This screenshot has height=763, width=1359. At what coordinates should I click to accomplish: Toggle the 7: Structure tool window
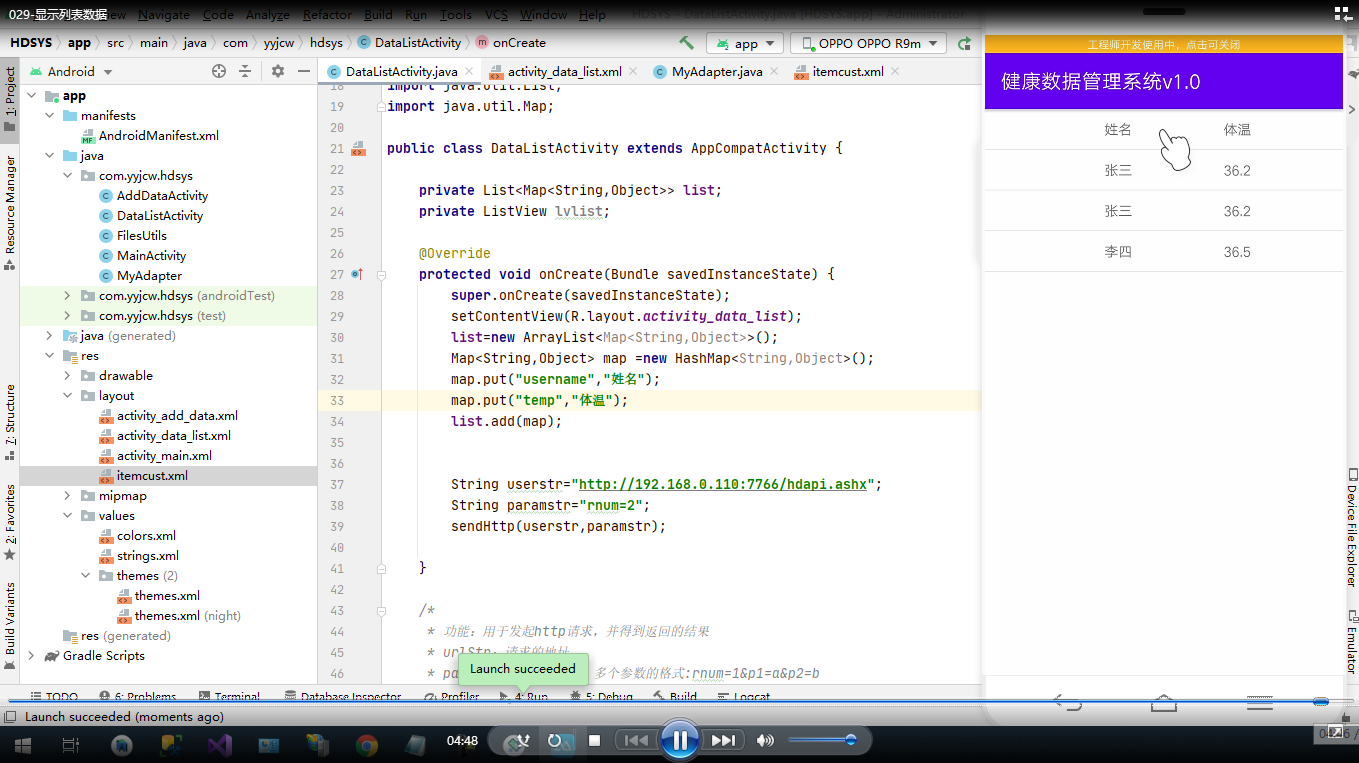[x=10, y=421]
